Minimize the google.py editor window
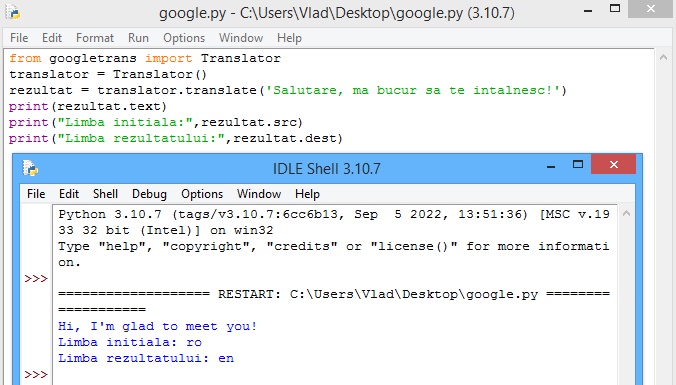676x385 pixels. pos(588,10)
